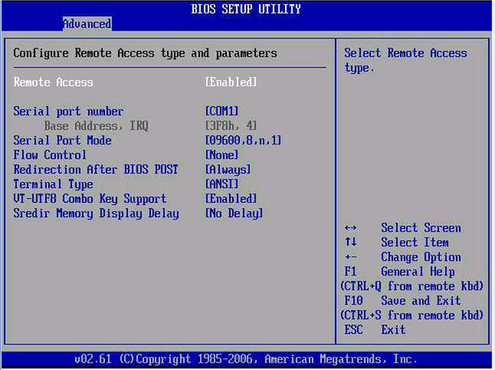Click the F10 Save and Exit hint

tap(402, 301)
